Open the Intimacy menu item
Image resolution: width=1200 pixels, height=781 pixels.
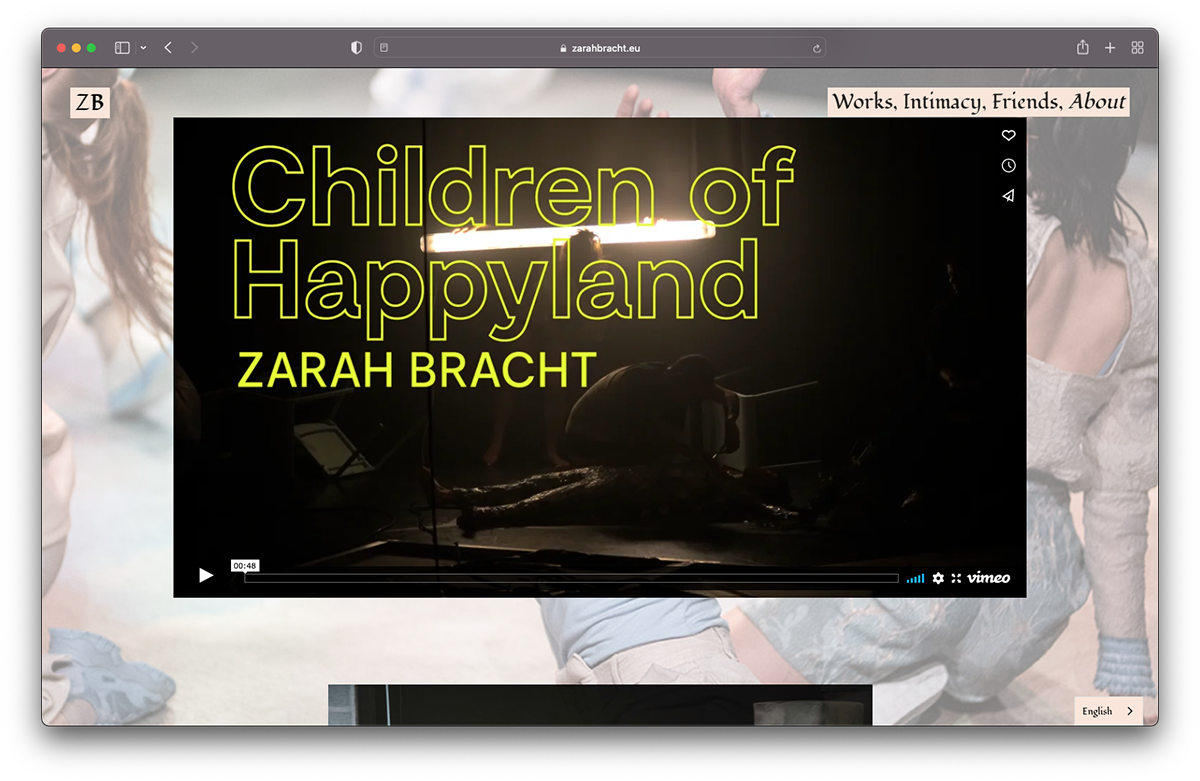tap(945, 101)
